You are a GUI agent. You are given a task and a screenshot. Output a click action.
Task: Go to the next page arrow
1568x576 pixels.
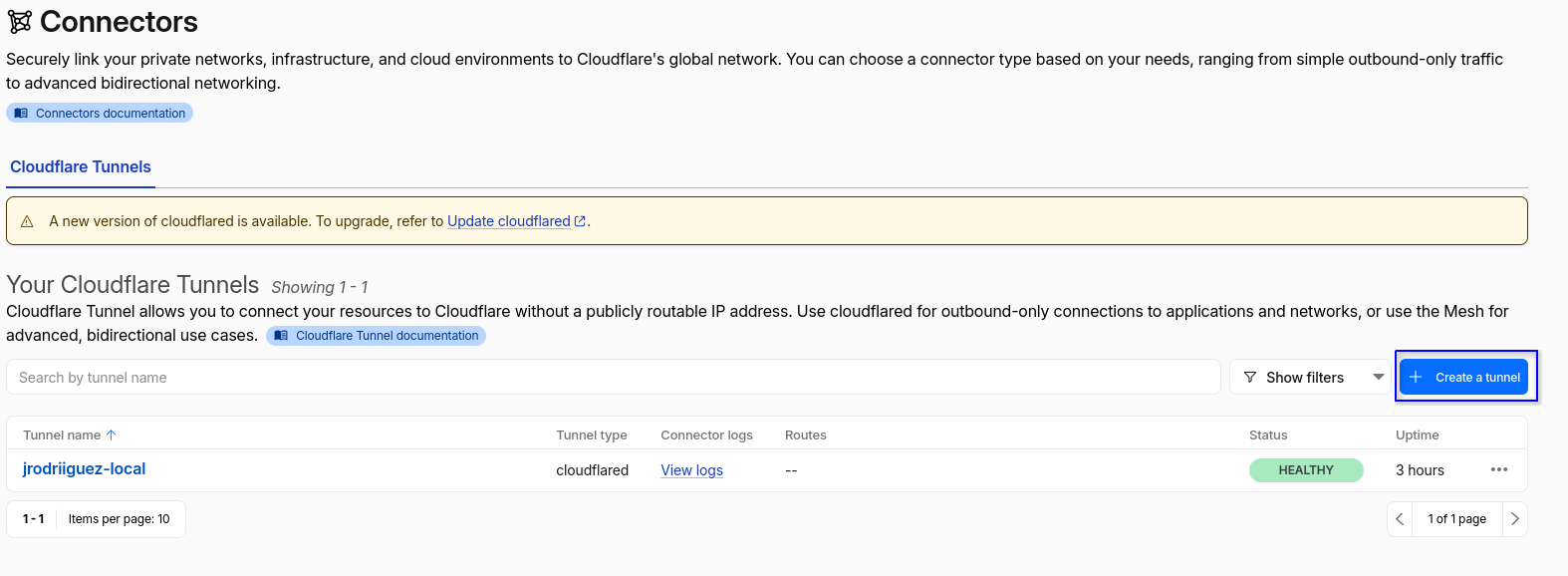click(x=1514, y=519)
